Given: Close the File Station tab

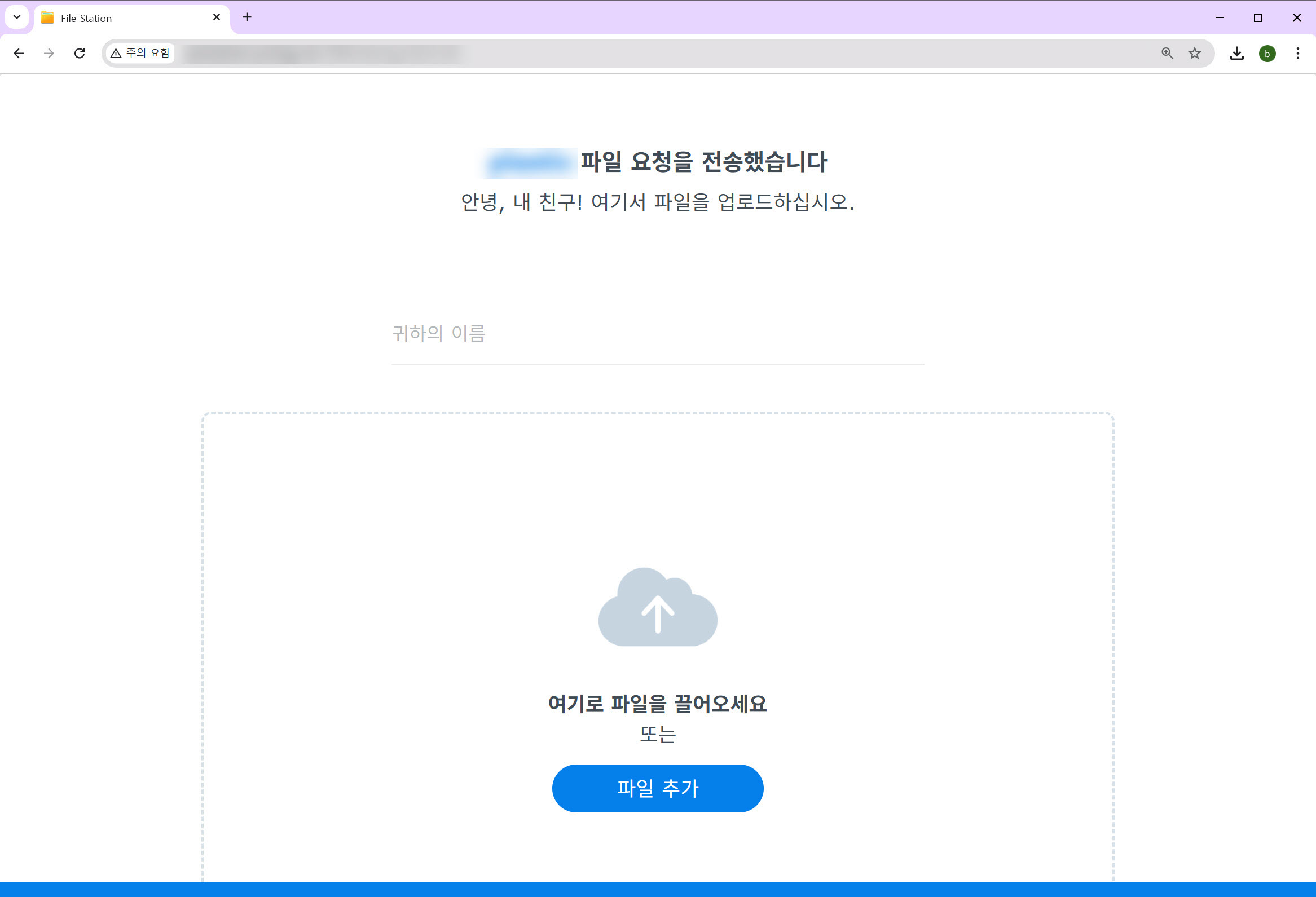Looking at the screenshot, I should pyautogui.click(x=216, y=17).
